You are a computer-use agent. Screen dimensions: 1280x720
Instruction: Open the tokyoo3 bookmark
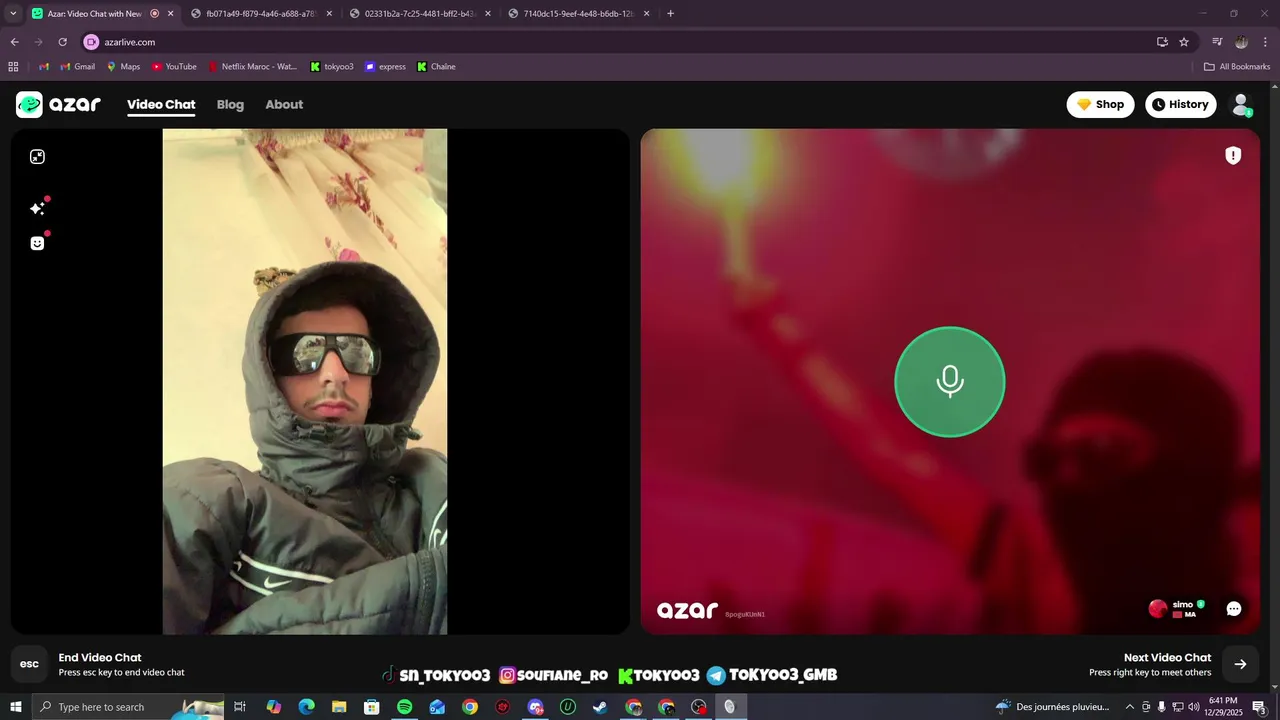[332, 67]
